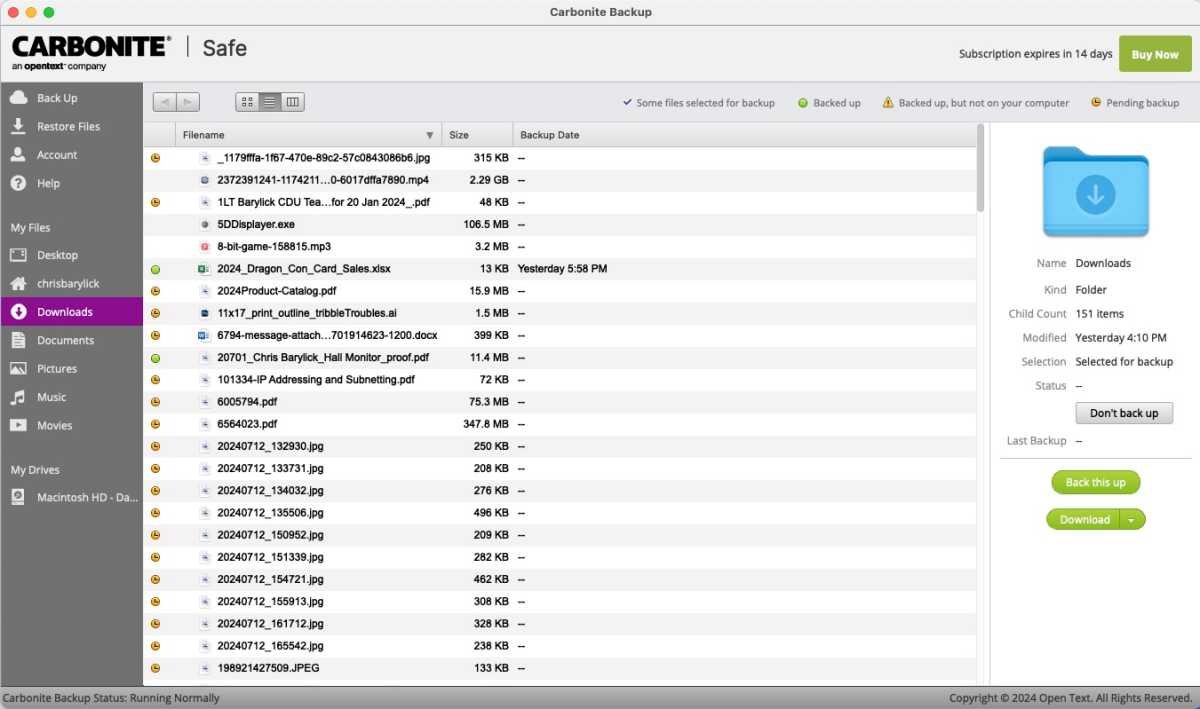Click the 2.29 GB size cell
The width and height of the screenshot is (1200, 709).
click(489, 180)
